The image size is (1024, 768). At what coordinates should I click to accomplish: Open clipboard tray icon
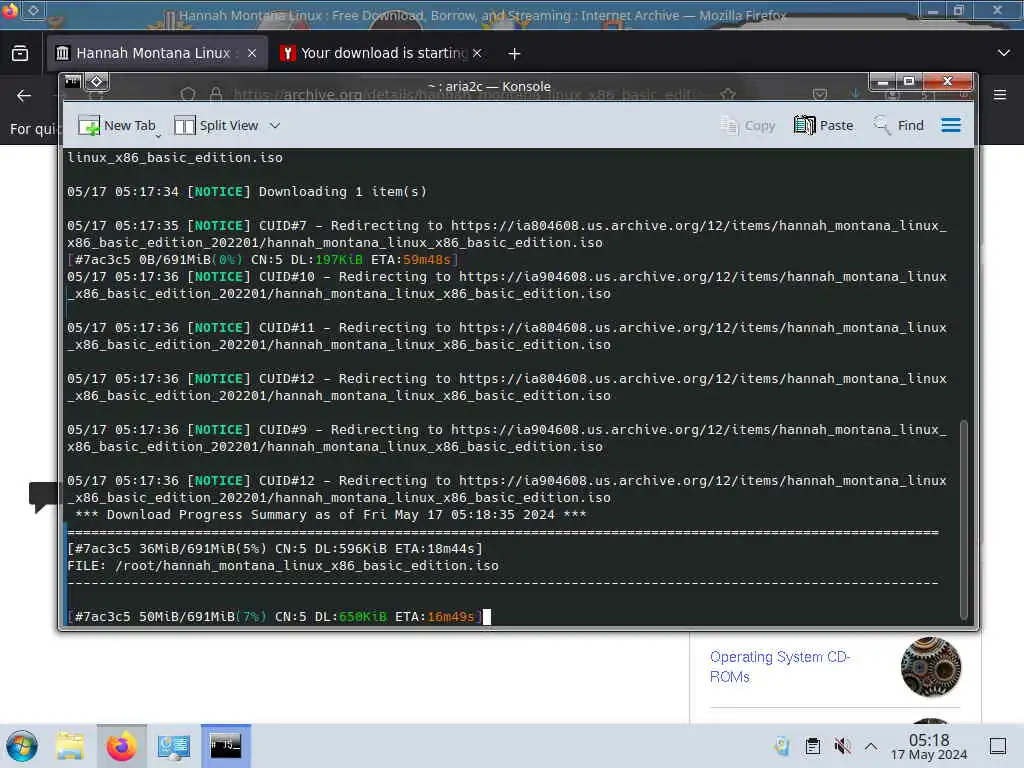pyautogui.click(x=812, y=746)
